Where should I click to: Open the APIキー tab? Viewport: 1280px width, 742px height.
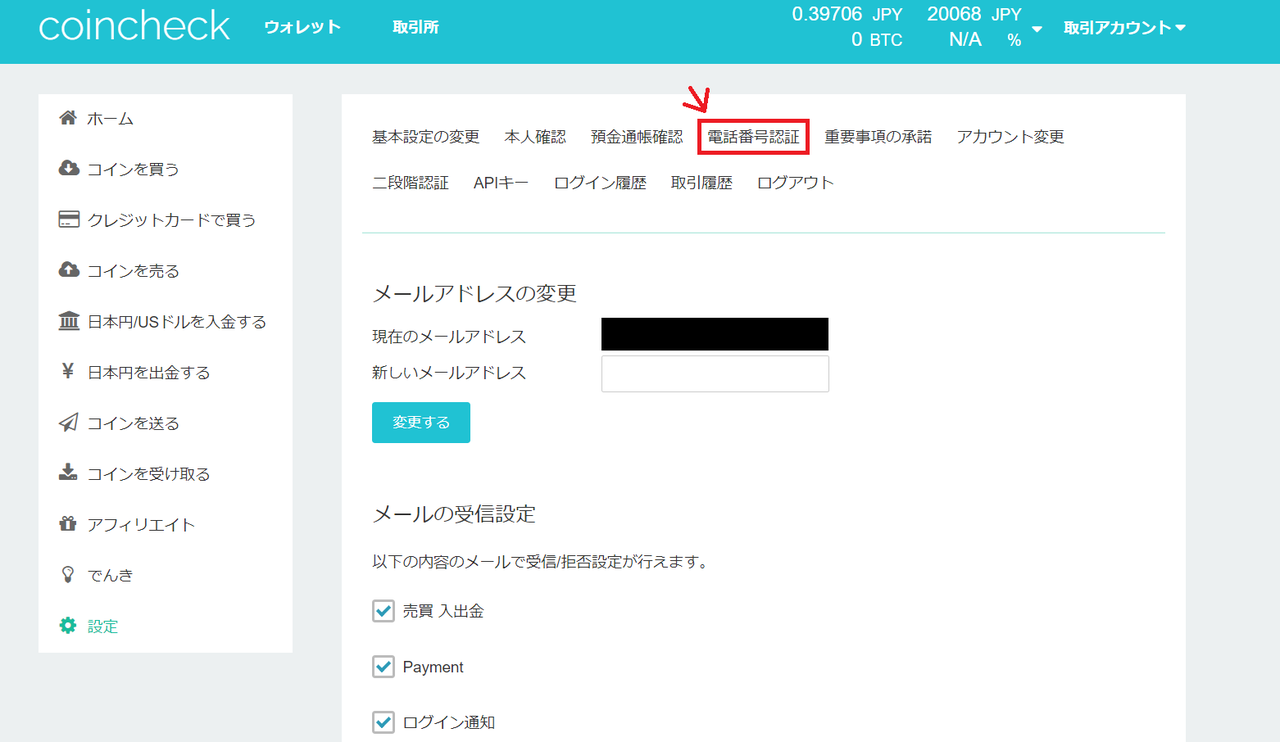click(501, 182)
